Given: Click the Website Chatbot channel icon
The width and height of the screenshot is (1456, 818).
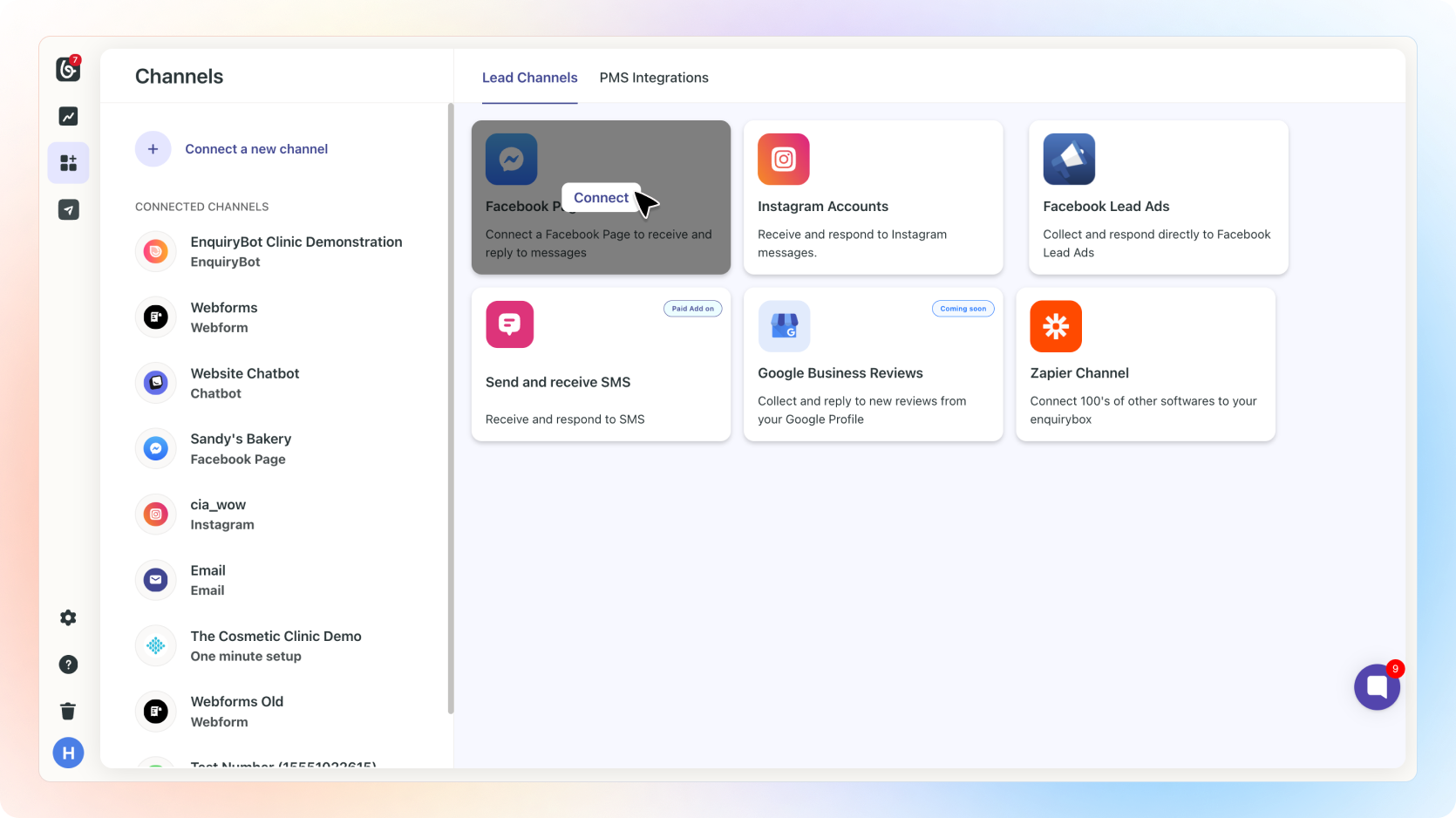Looking at the screenshot, I should tap(156, 383).
